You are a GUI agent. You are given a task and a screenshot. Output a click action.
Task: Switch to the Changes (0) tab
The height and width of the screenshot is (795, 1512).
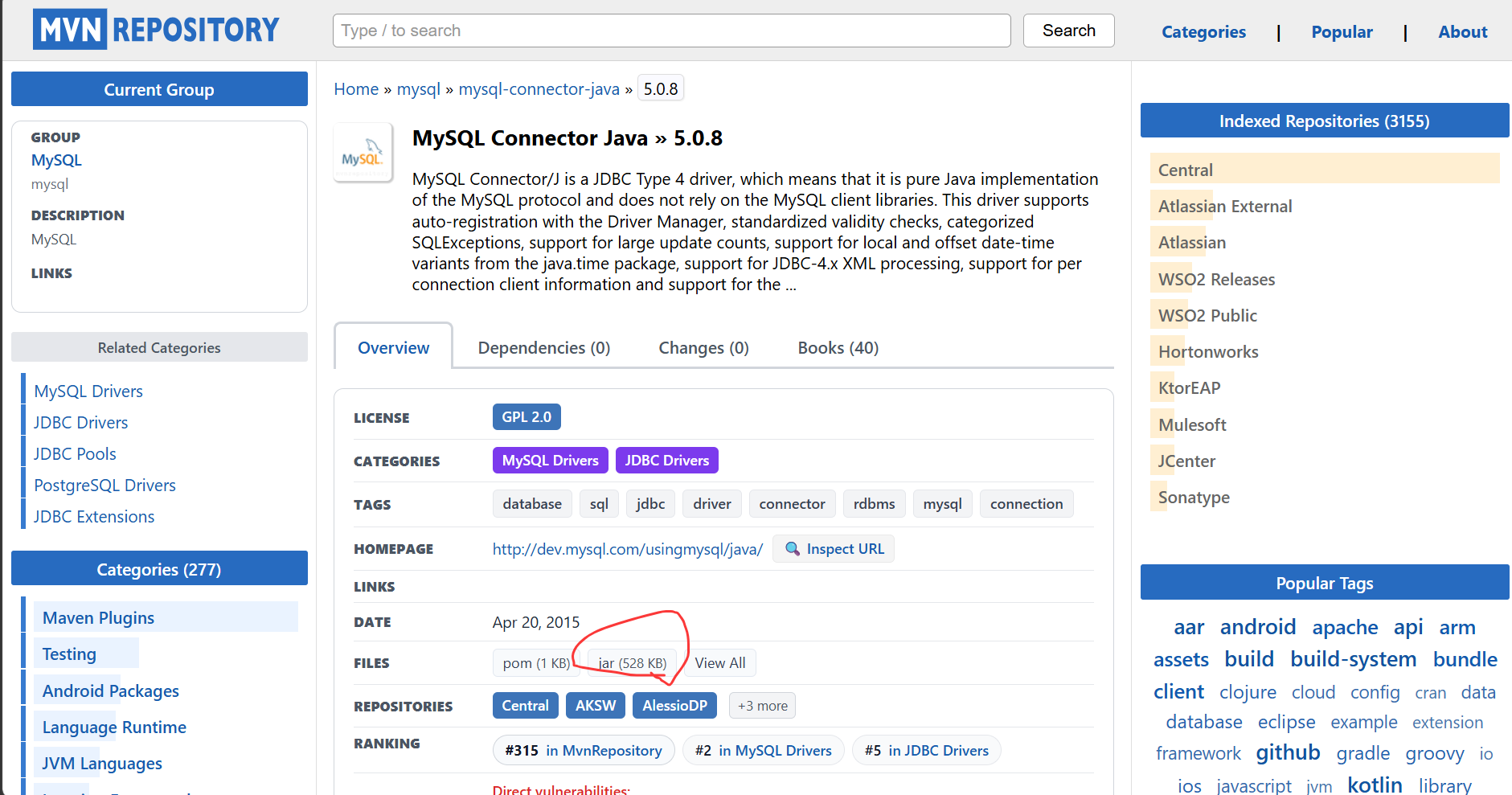(703, 347)
